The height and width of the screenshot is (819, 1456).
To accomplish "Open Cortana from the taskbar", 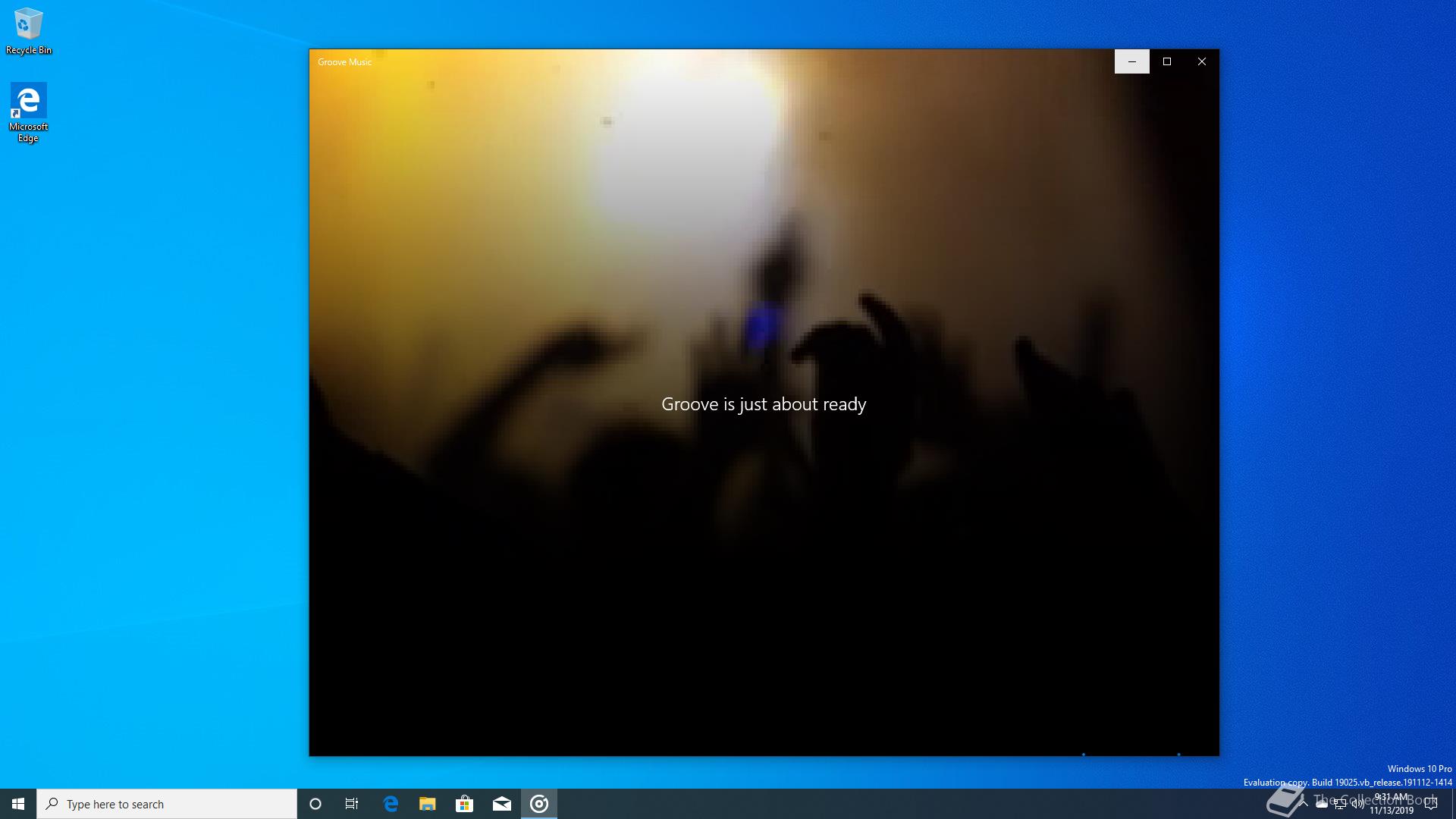I will pyautogui.click(x=315, y=804).
